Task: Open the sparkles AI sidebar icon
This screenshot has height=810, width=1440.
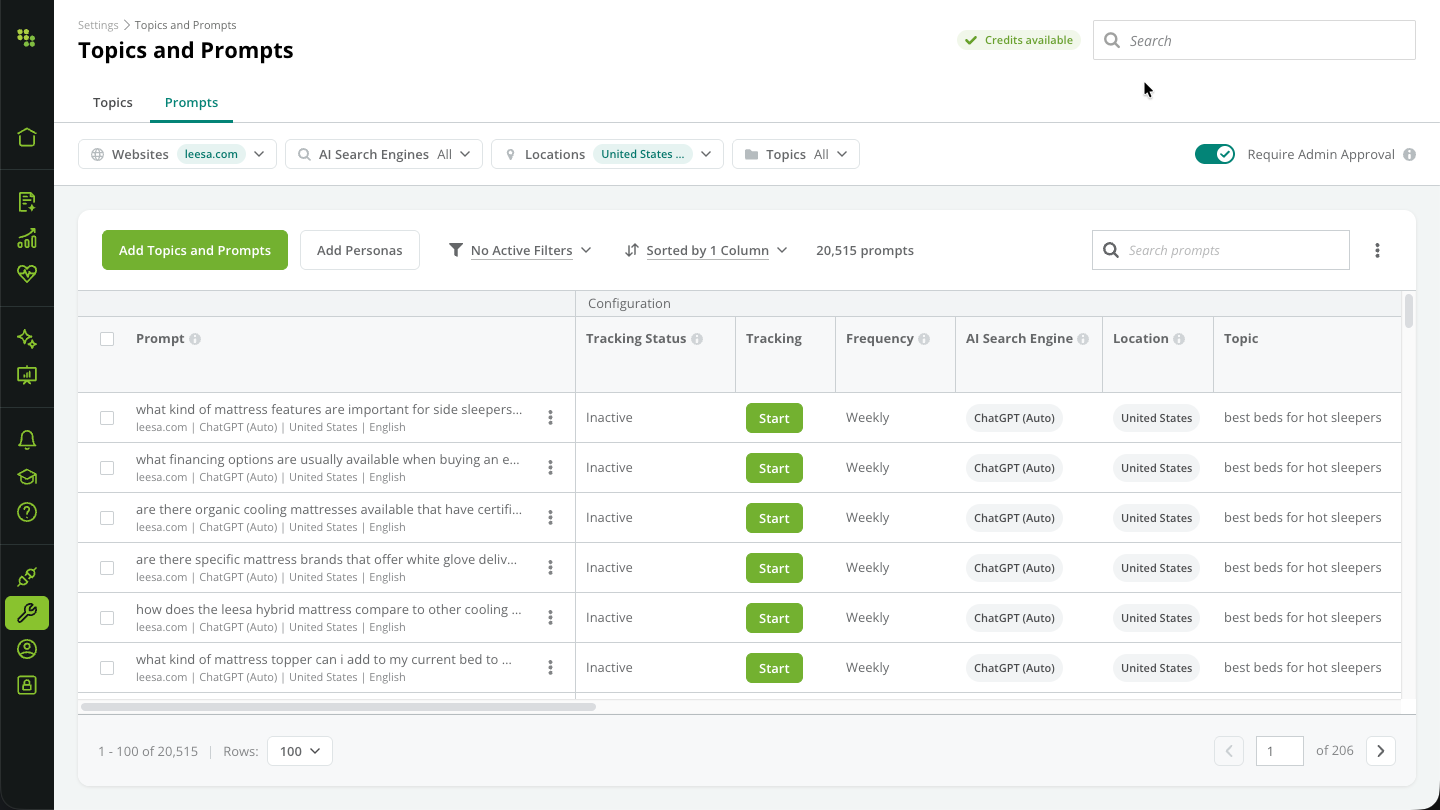Action: [27, 339]
